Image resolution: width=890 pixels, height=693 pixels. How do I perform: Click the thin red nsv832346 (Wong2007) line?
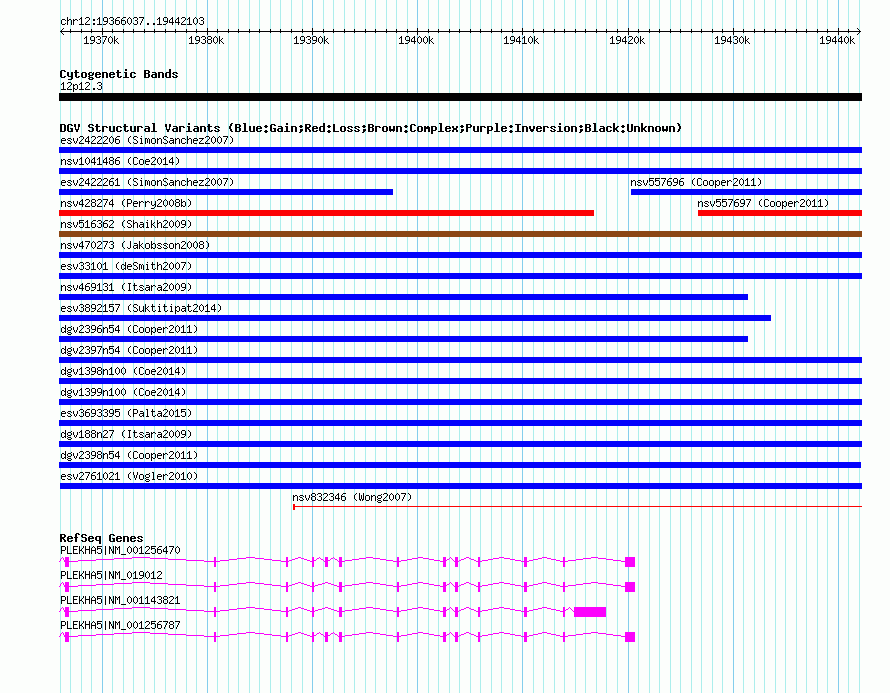(577, 506)
